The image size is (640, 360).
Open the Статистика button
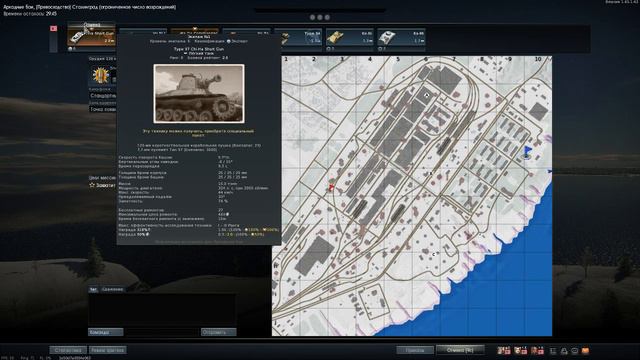[68, 350]
